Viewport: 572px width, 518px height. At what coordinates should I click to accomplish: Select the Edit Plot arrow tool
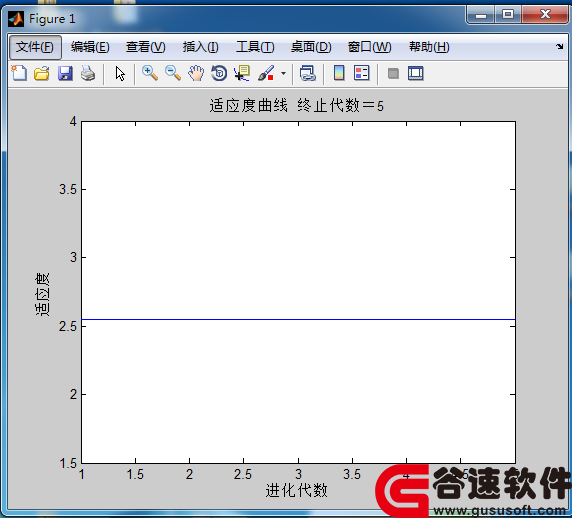point(120,74)
